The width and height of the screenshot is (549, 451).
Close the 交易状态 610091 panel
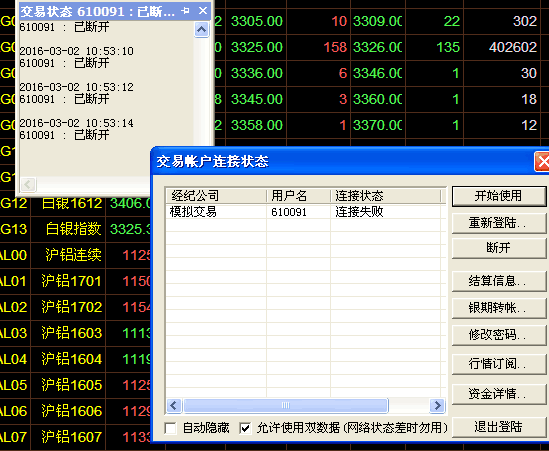[203, 11]
